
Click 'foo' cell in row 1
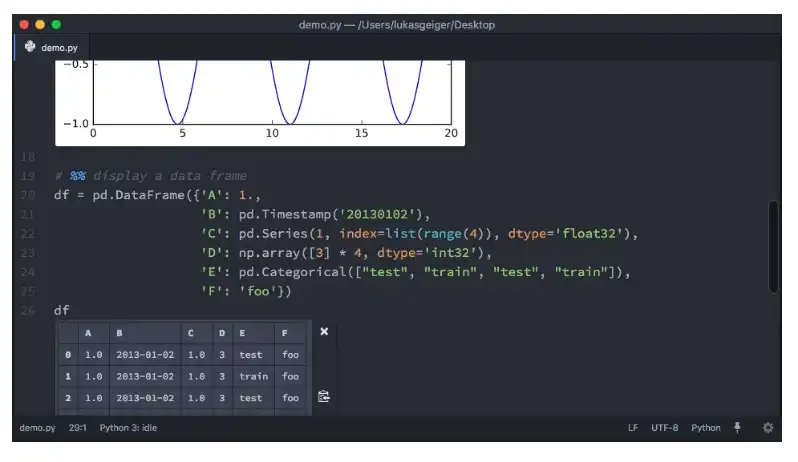(290, 377)
